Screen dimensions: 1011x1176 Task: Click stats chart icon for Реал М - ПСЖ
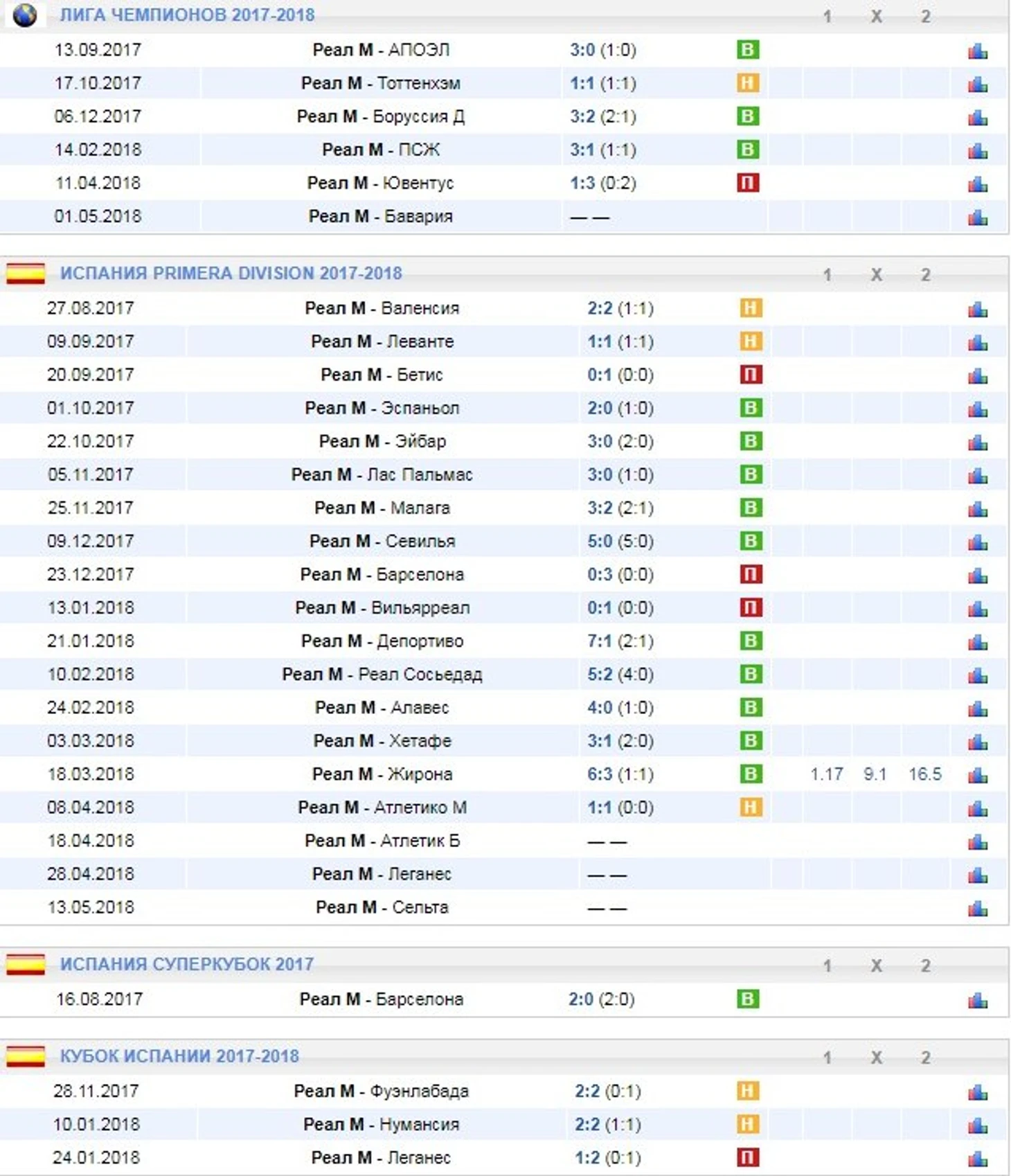(x=978, y=150)
